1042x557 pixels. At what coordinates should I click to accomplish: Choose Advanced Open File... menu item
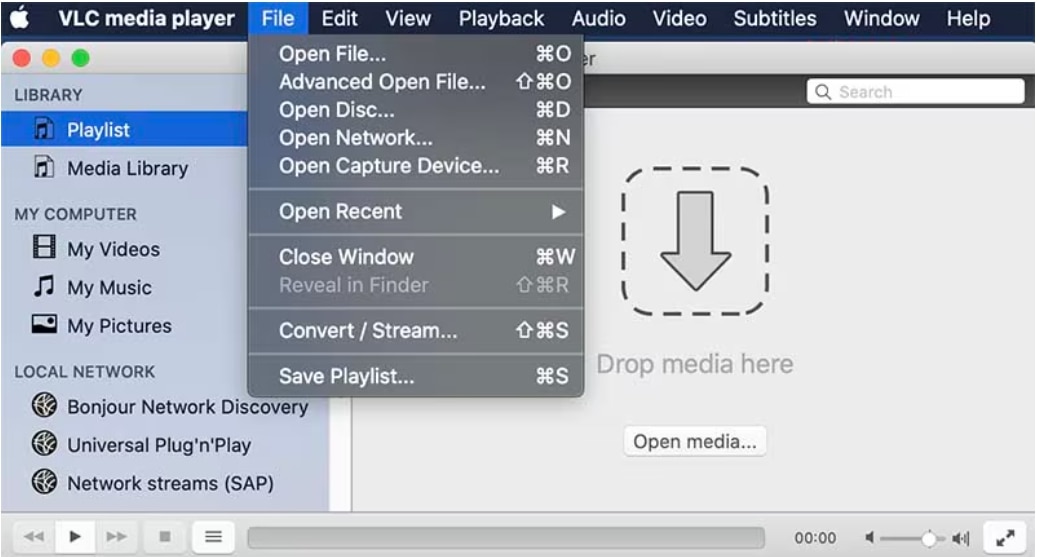(416, 82)
